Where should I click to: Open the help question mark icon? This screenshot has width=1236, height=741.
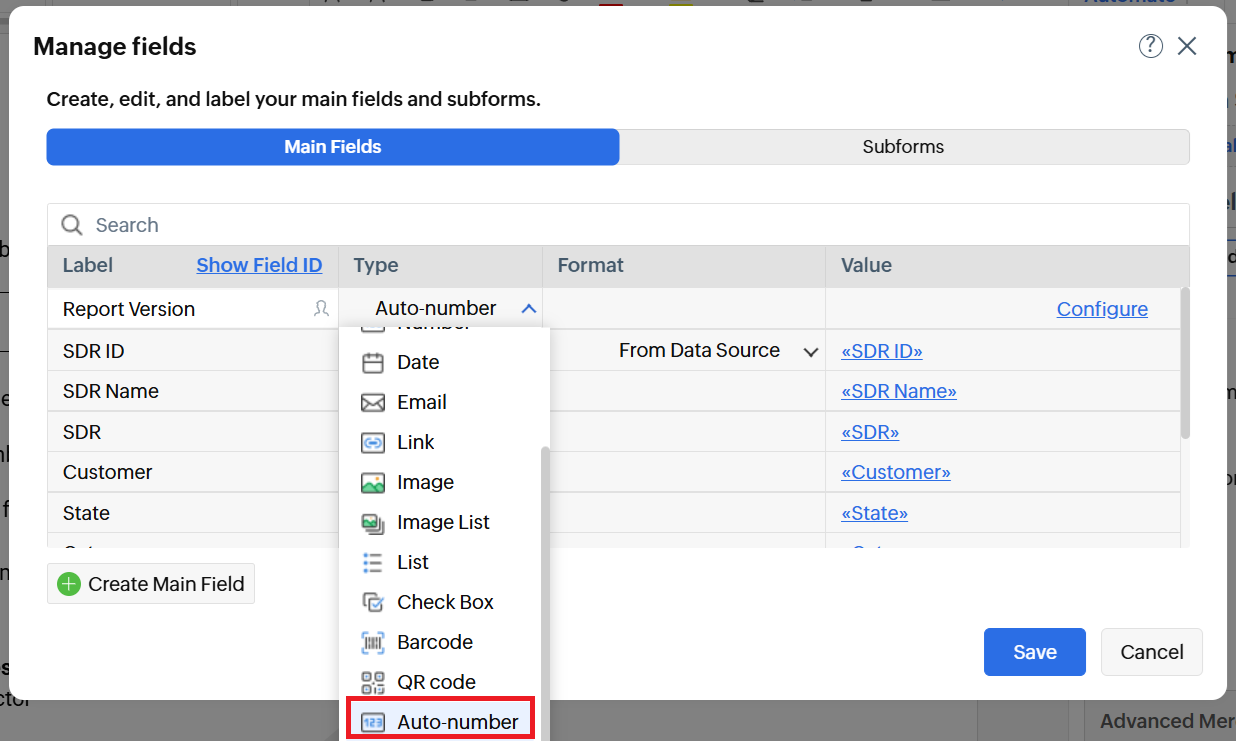coord(1150,46)
